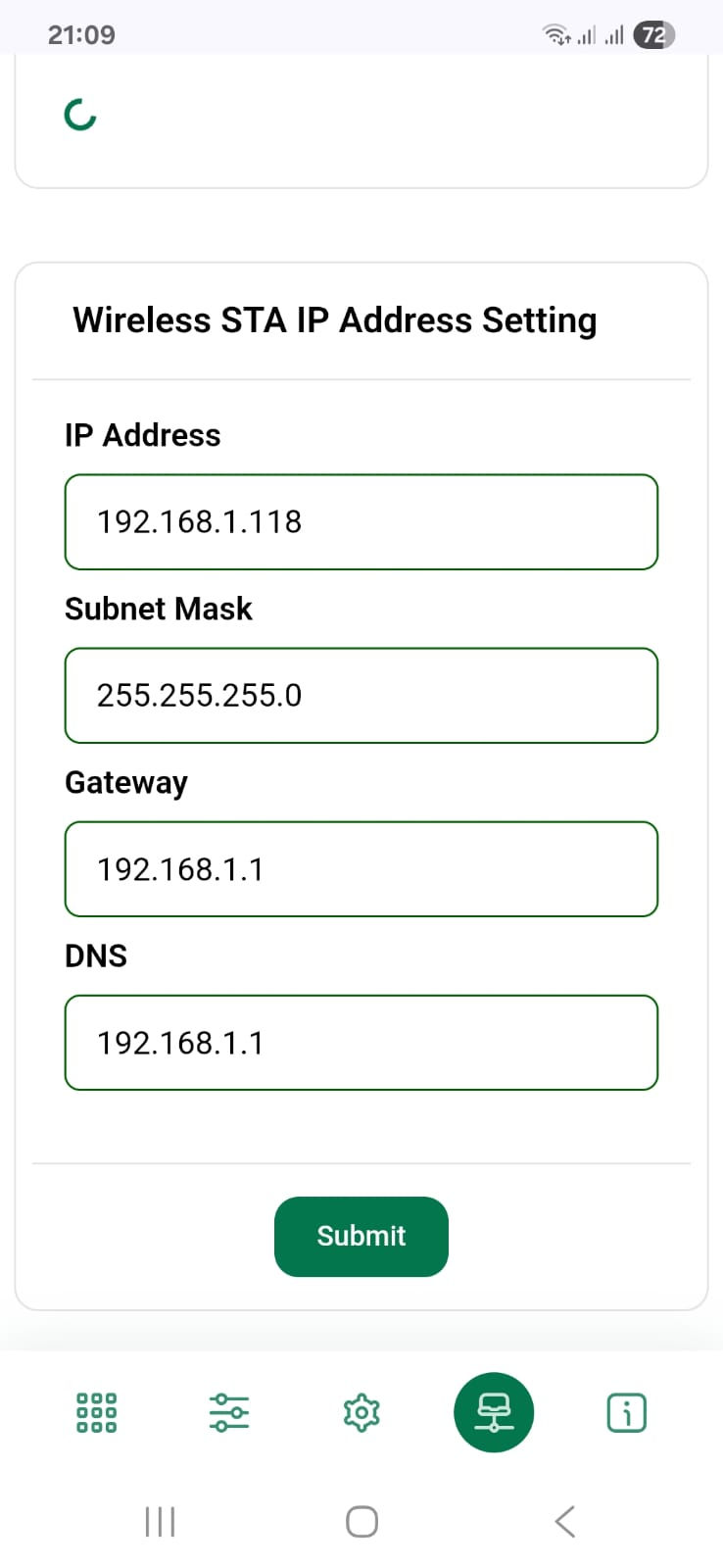The width and height of the screenshot is (723, 1568).
Task: Select the Gateway input field
Action: click(361, 868)
